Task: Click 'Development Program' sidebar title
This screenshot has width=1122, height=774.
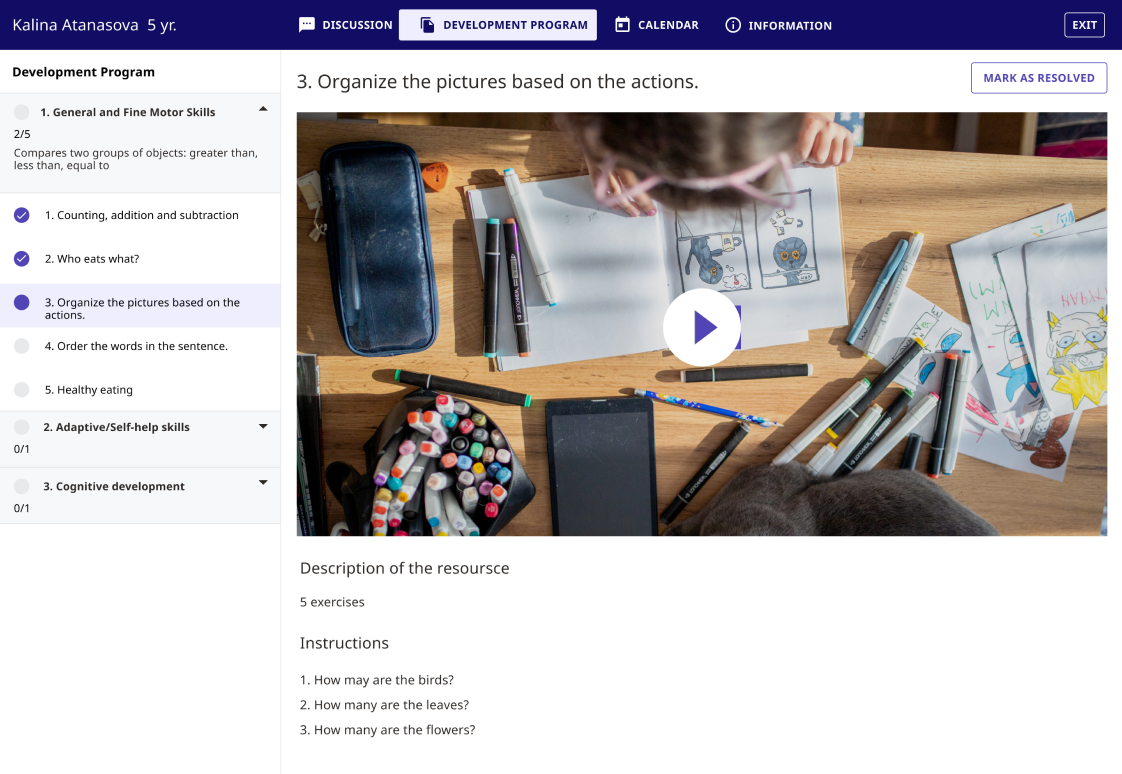Action: click(x=83, y=72)
